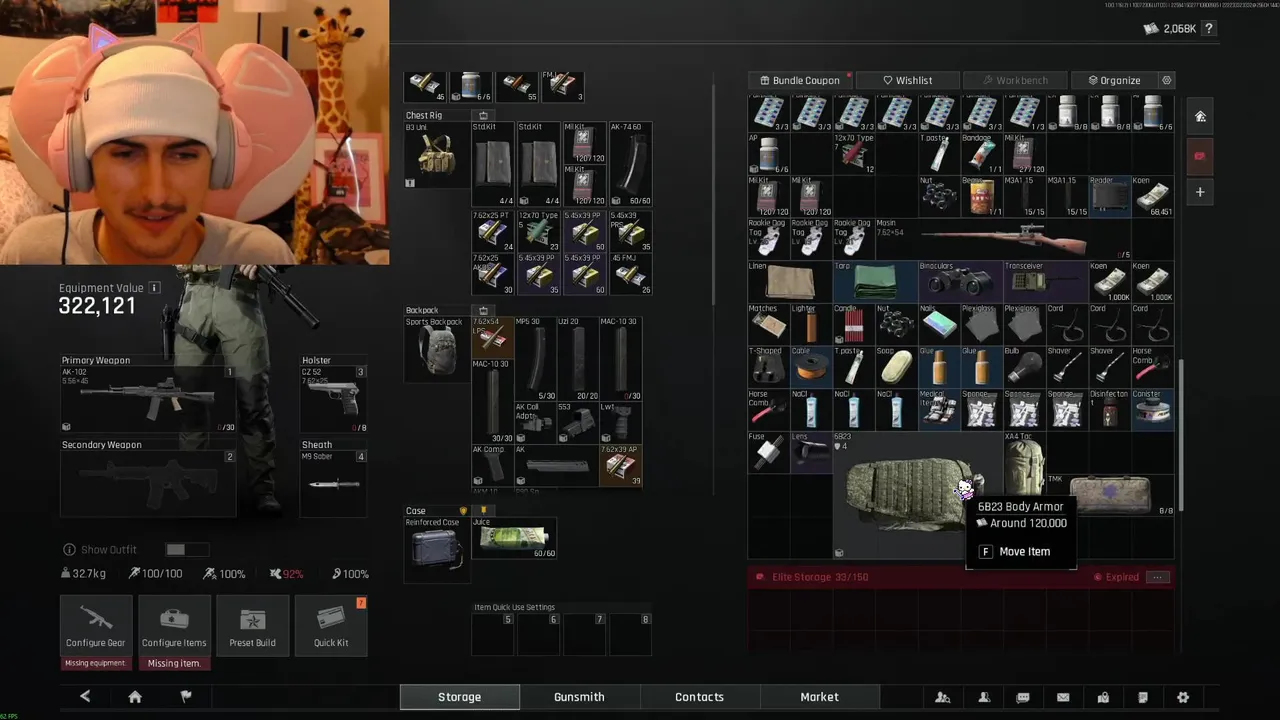Select the Reader item
Image resolution: width=1280 pixels, height=720 pixels.
click(1110, 196)
